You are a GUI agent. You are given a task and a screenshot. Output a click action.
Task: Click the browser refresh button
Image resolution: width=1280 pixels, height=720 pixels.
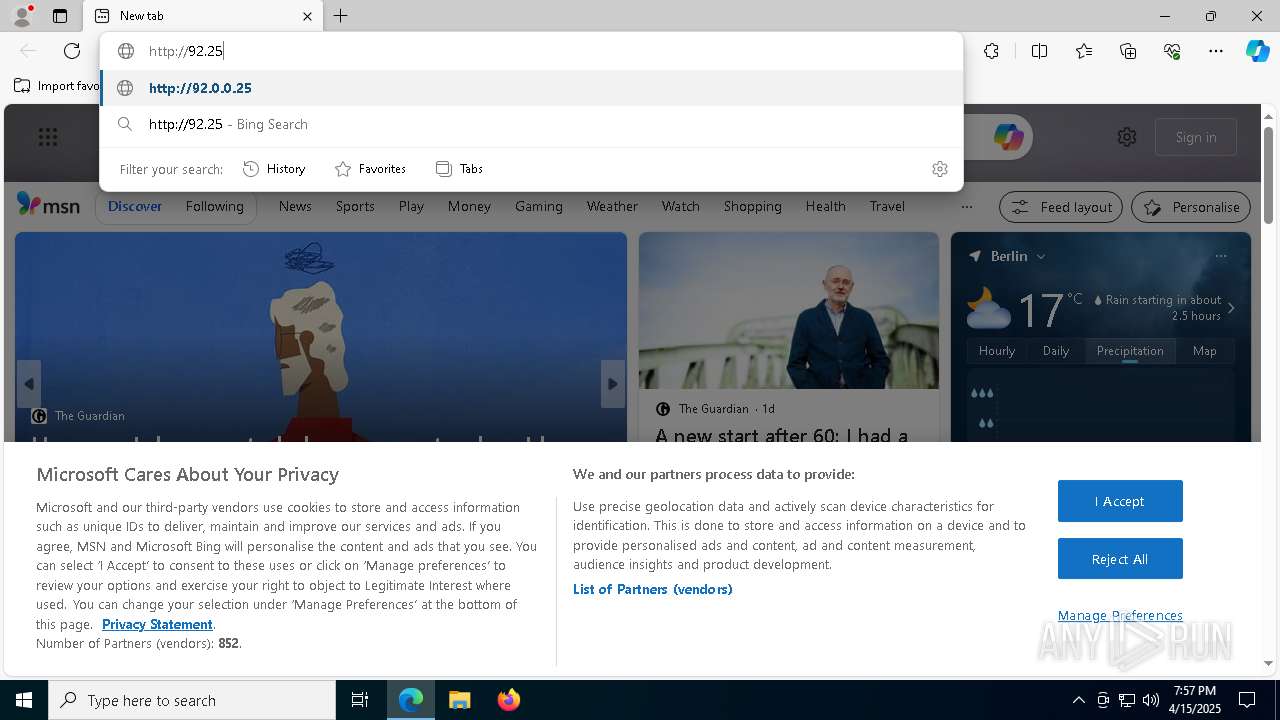tap(72, 51)
